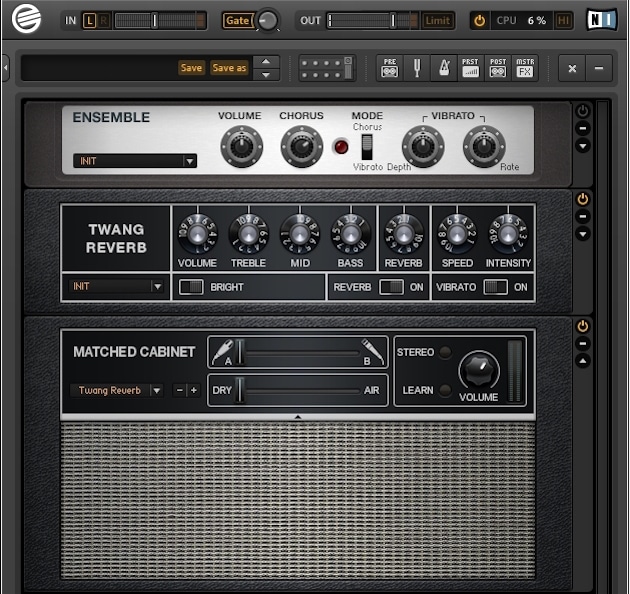Toggle the right input channel R
630x594 pixels.
[x=104, y=20]
